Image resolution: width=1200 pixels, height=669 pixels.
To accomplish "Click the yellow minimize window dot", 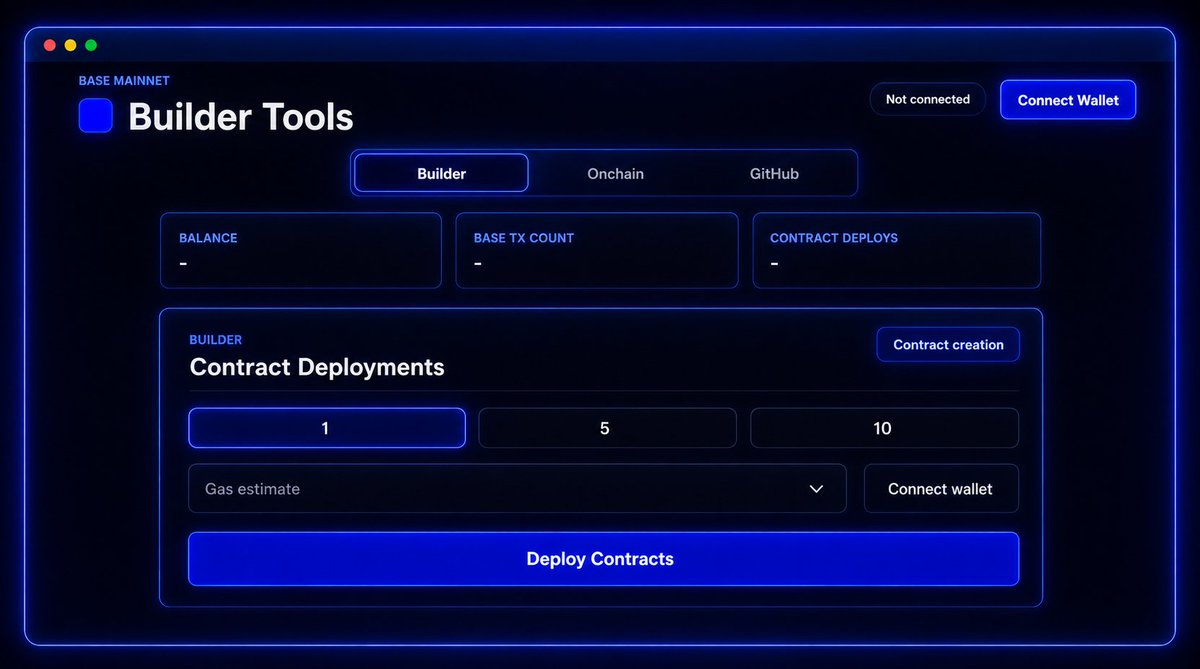I will [70, 45].
